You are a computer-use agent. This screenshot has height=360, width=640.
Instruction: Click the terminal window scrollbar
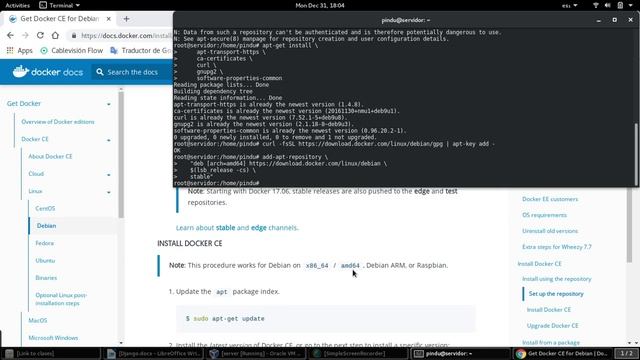coord(636,154)
